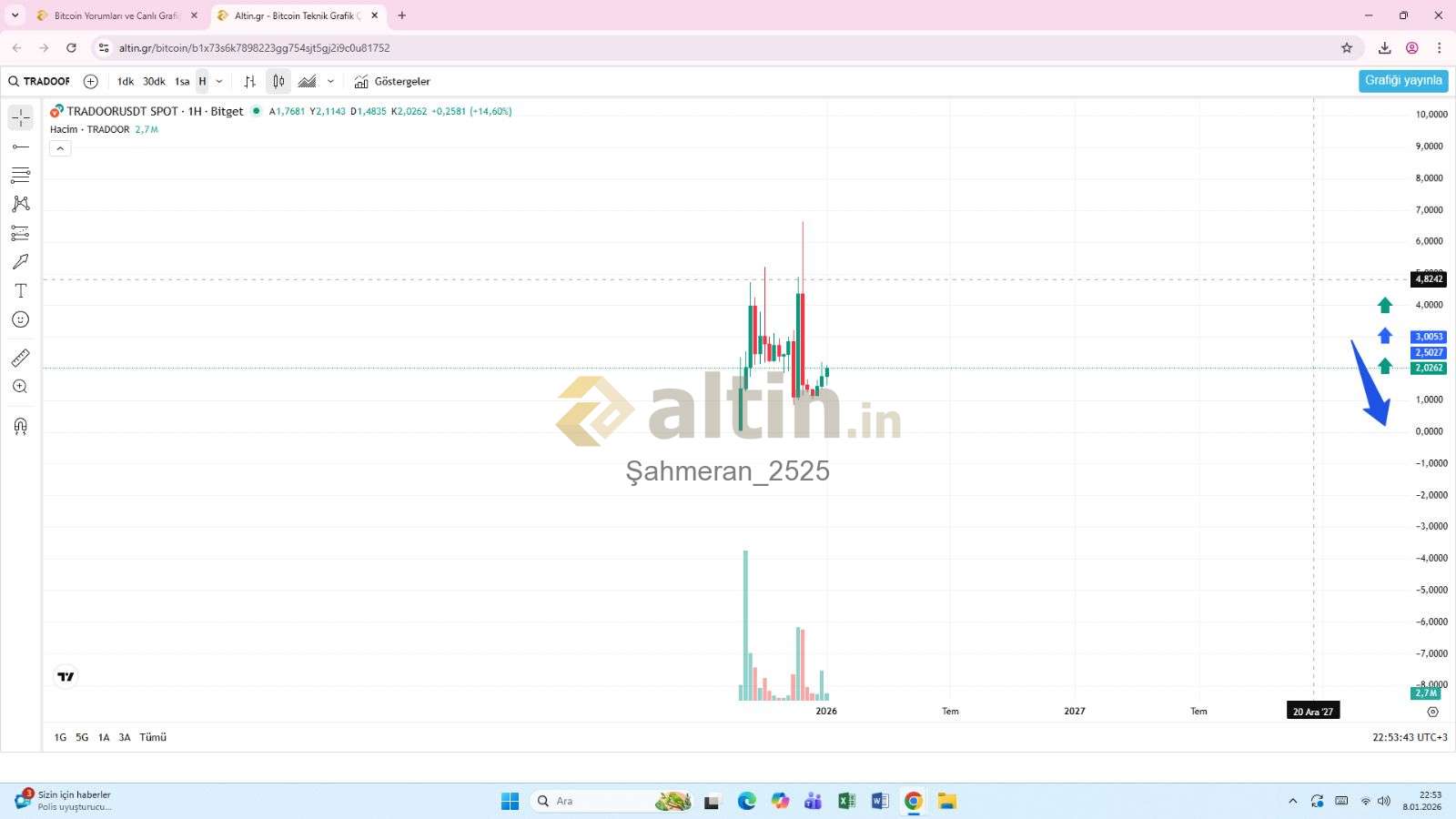Screen dimensions: 1456x819
Task: Select the 30dk timeframe
Action: click(x=154, y=82)
